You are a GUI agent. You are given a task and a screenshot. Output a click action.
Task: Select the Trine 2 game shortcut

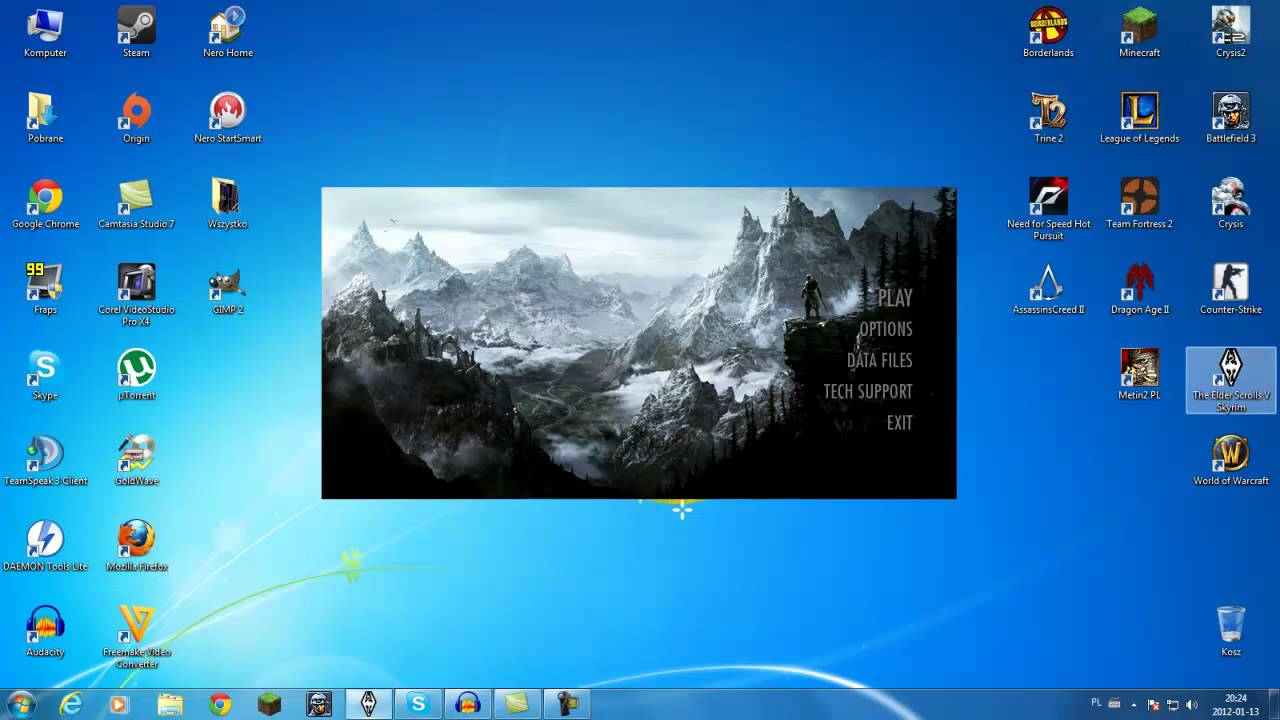1048,119
